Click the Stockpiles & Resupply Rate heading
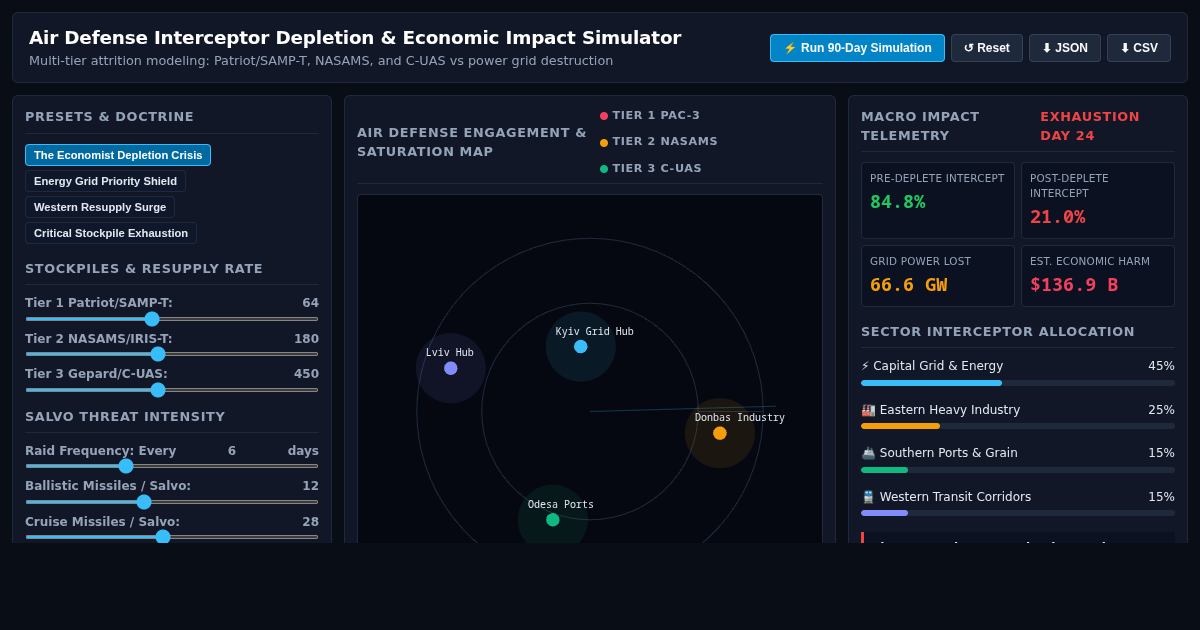Viewport: 1200px width, 630px height. [144, 269]
